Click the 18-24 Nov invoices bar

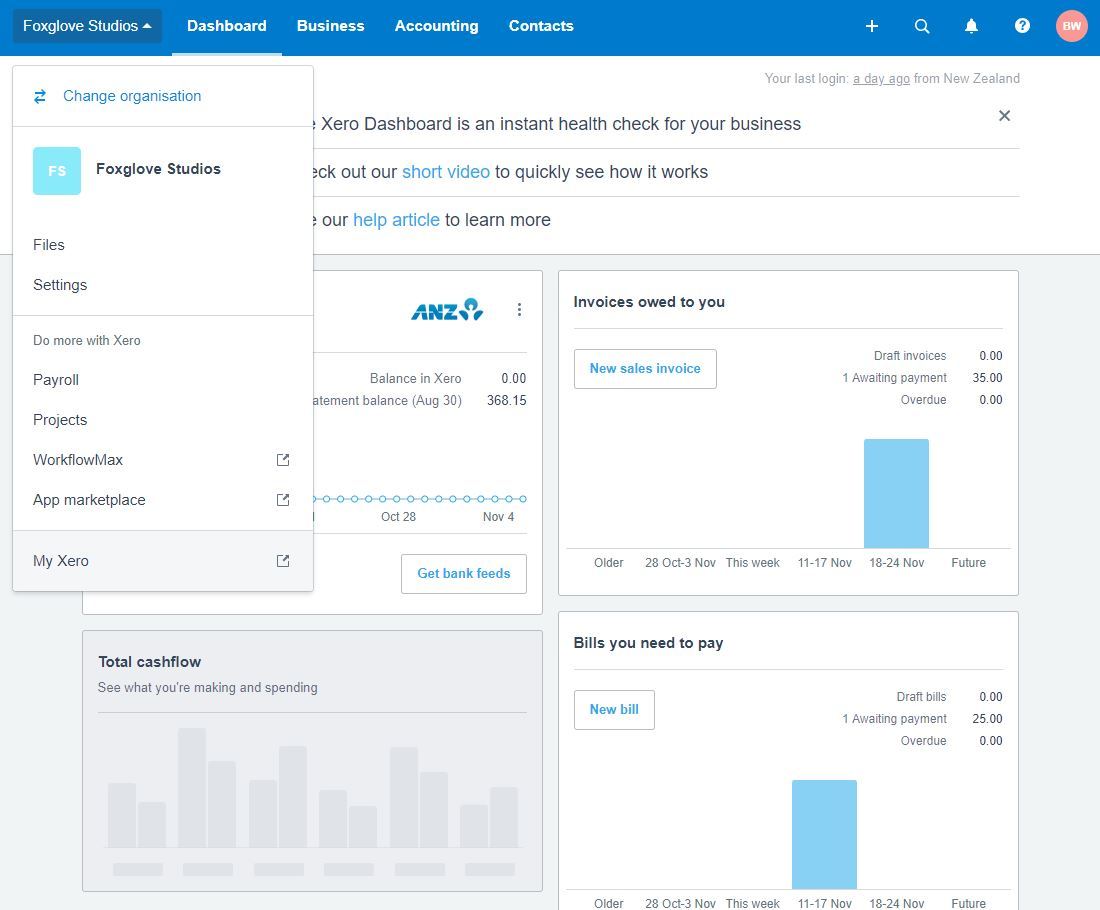[x=896, y=494]
